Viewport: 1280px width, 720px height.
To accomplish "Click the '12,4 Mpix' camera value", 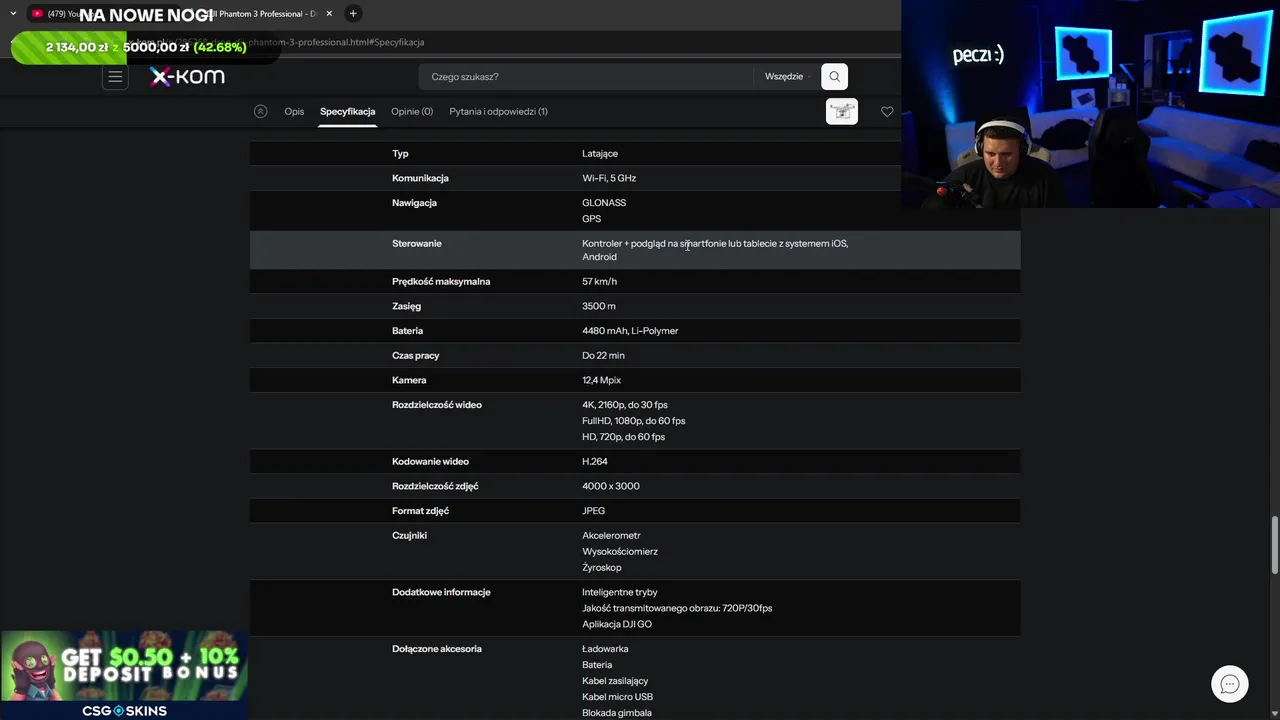I will 601,381.
